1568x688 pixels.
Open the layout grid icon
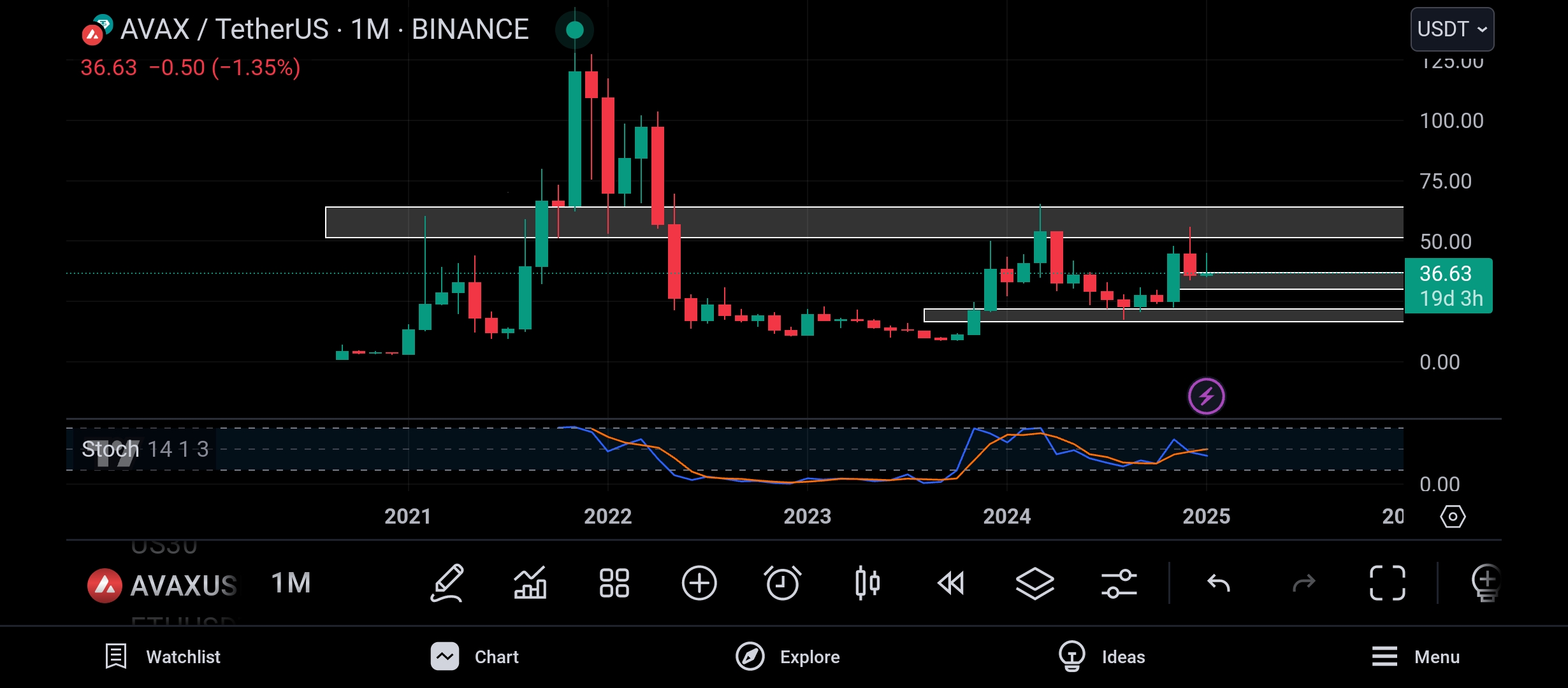614,583
